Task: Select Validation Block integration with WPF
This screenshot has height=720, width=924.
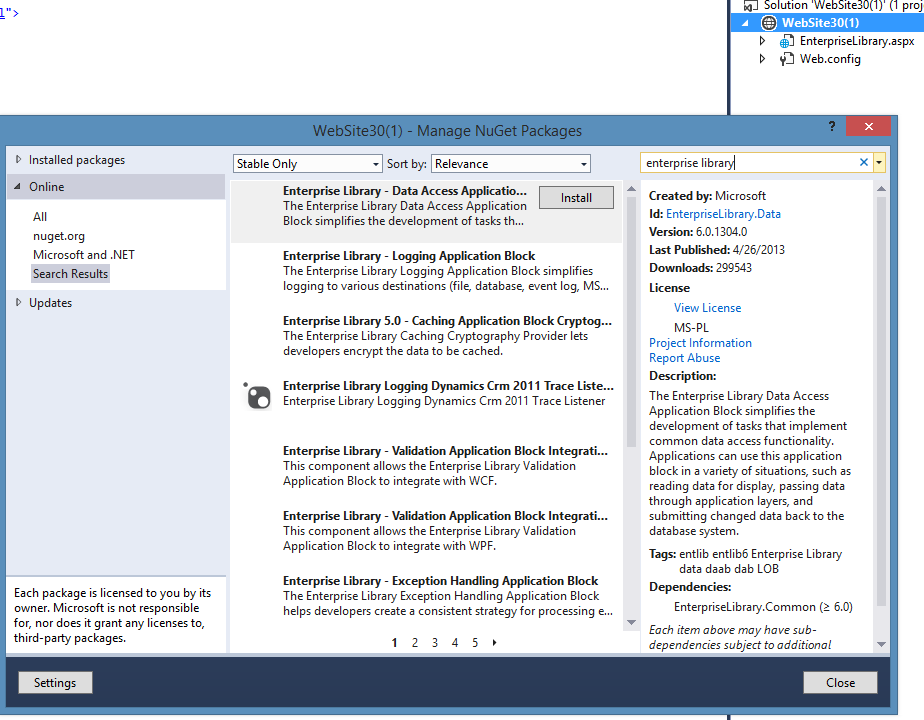Action: [x=426, y=531]
